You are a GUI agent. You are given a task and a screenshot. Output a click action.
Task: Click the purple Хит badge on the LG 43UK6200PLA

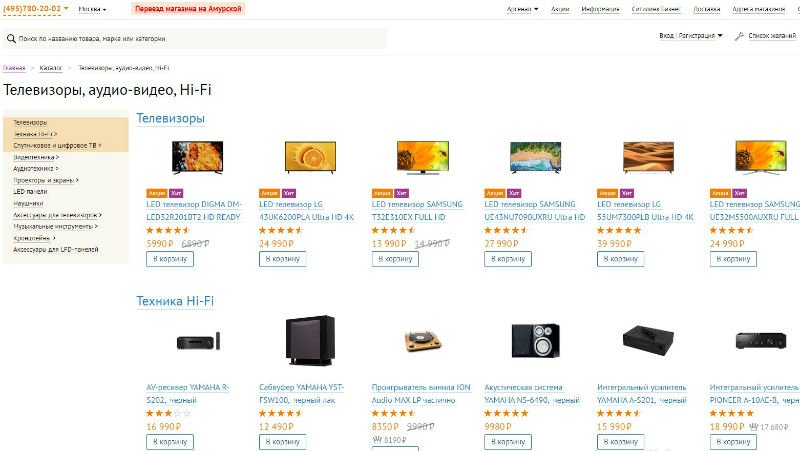pos(289,193)
